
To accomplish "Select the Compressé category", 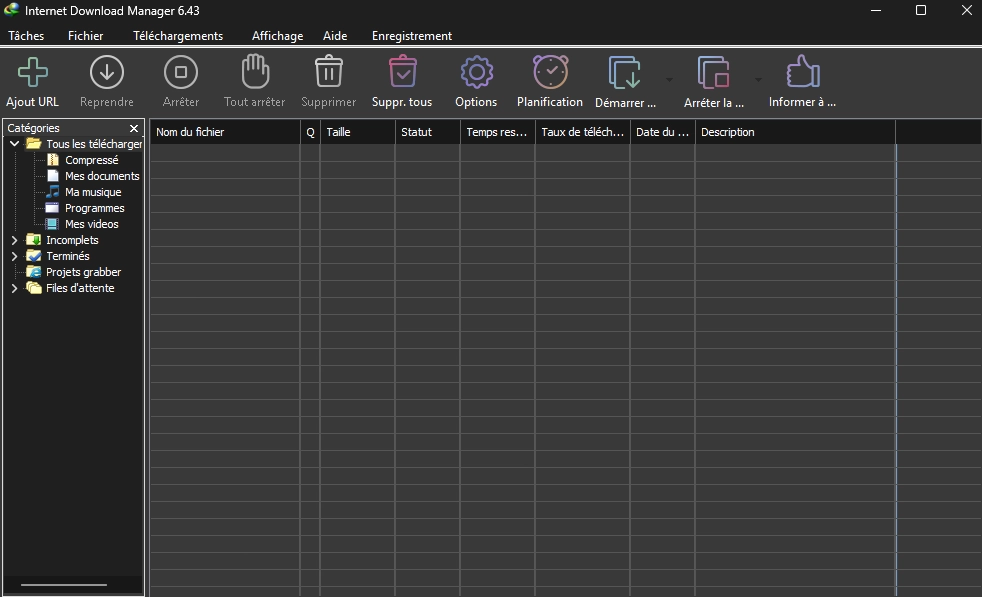I will [91, 160].
